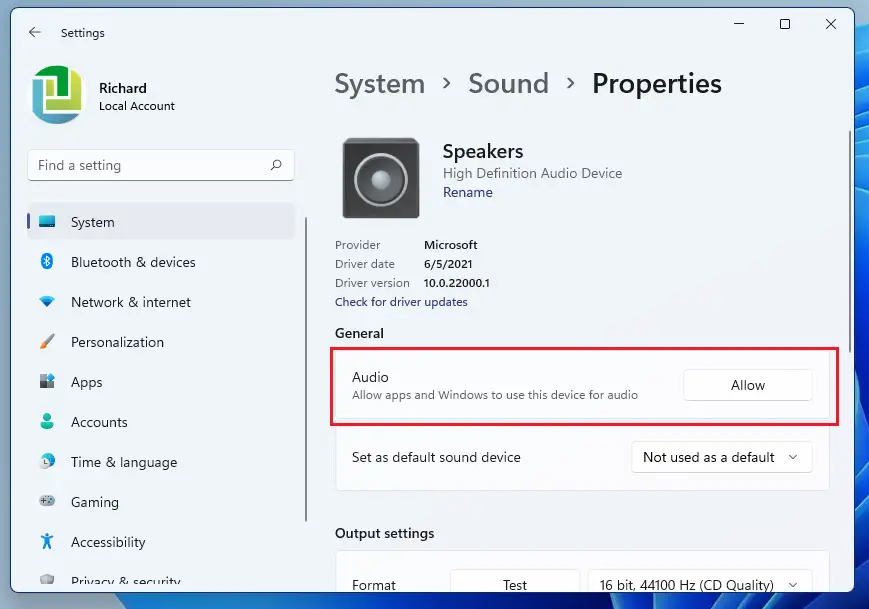Click the Personalization paintbrush icon

(47, 341)
